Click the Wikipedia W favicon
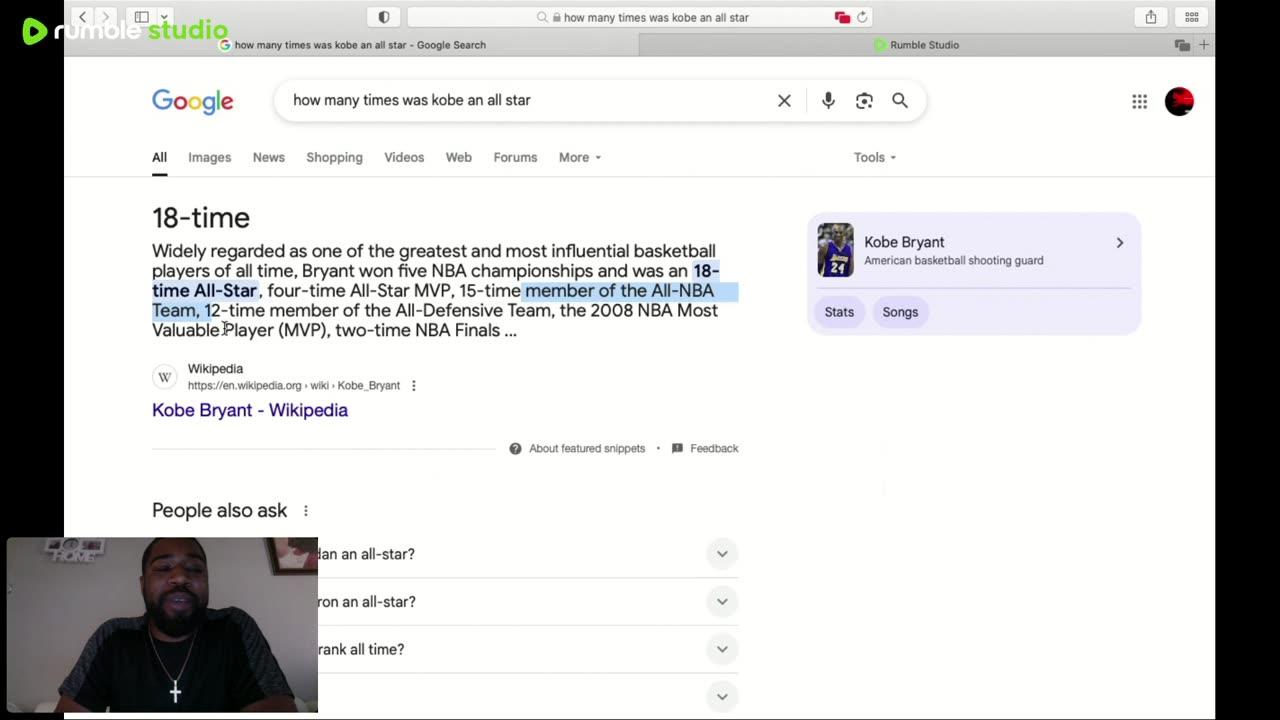Screen dimensions: 1280x720 tap(165, 377)
